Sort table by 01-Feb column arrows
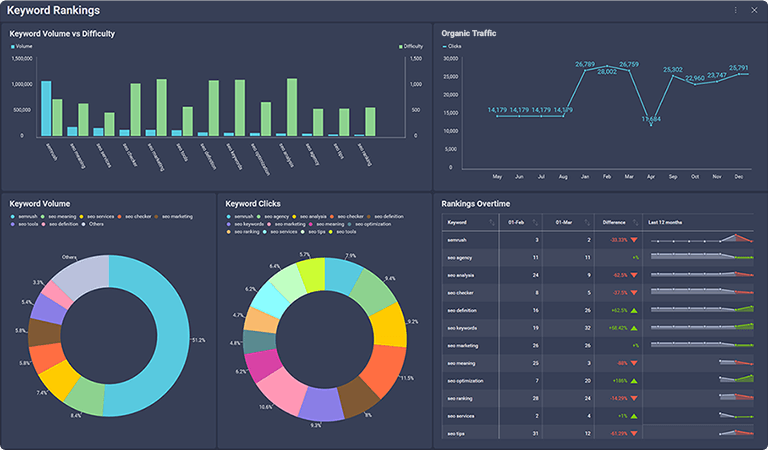The image size is (768, 450). 535,222
